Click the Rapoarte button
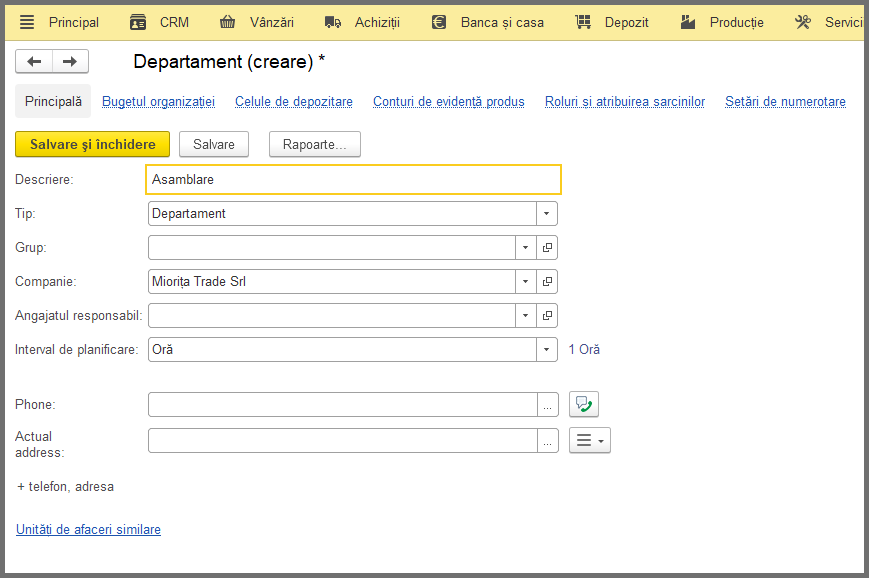The image size is (869, 578). tap(315, 144)
